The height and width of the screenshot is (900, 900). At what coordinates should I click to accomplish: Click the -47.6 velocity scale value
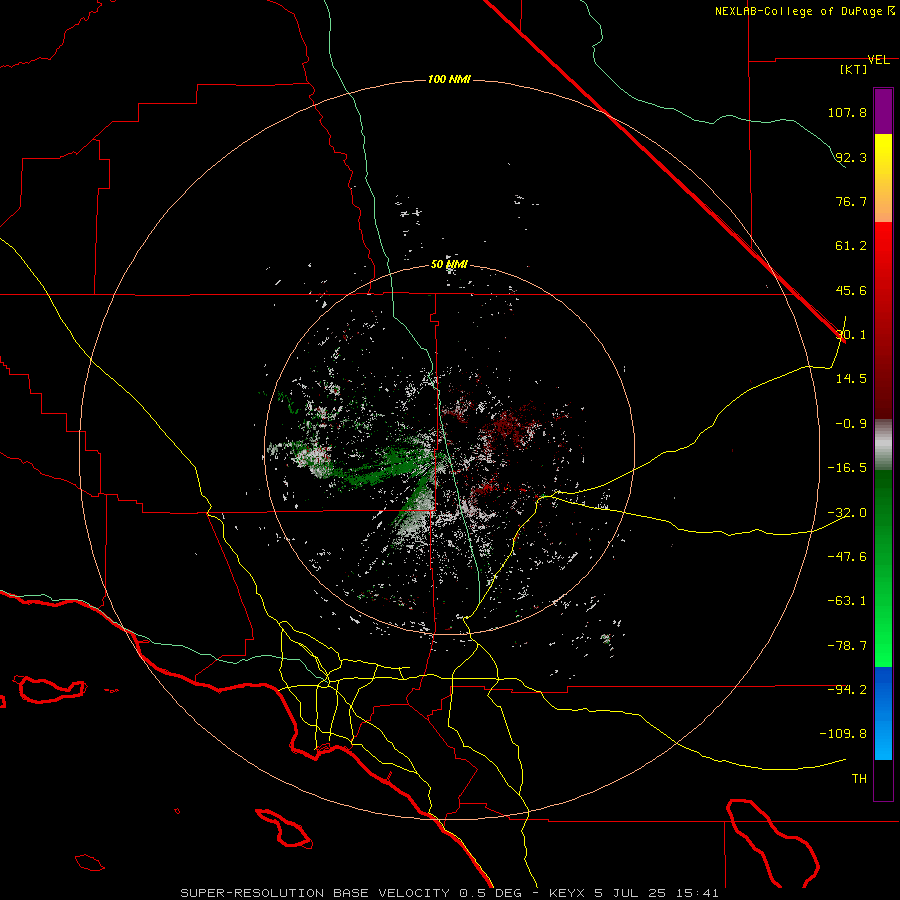tap(847, 557)
